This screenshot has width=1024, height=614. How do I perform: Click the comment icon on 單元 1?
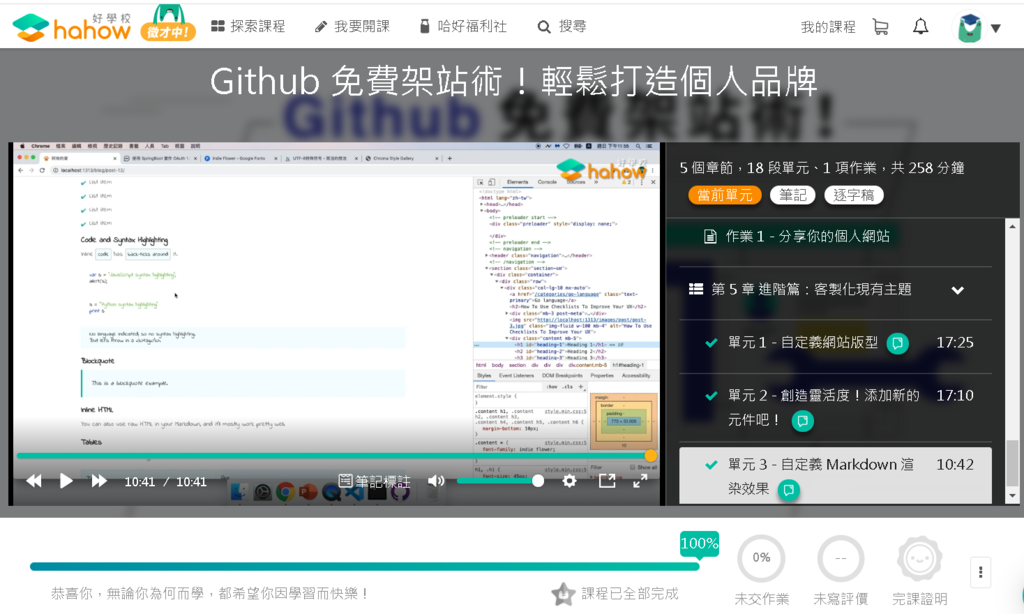(x=897, y=343)
